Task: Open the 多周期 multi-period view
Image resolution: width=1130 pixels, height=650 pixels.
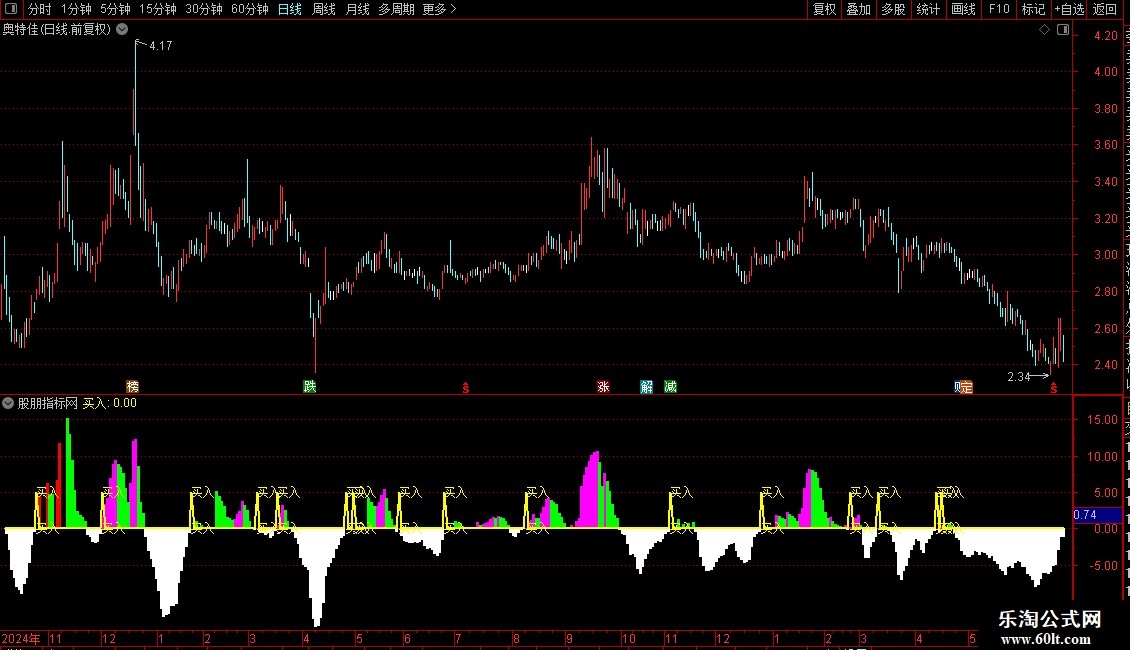Action: (x=396, y=9)
